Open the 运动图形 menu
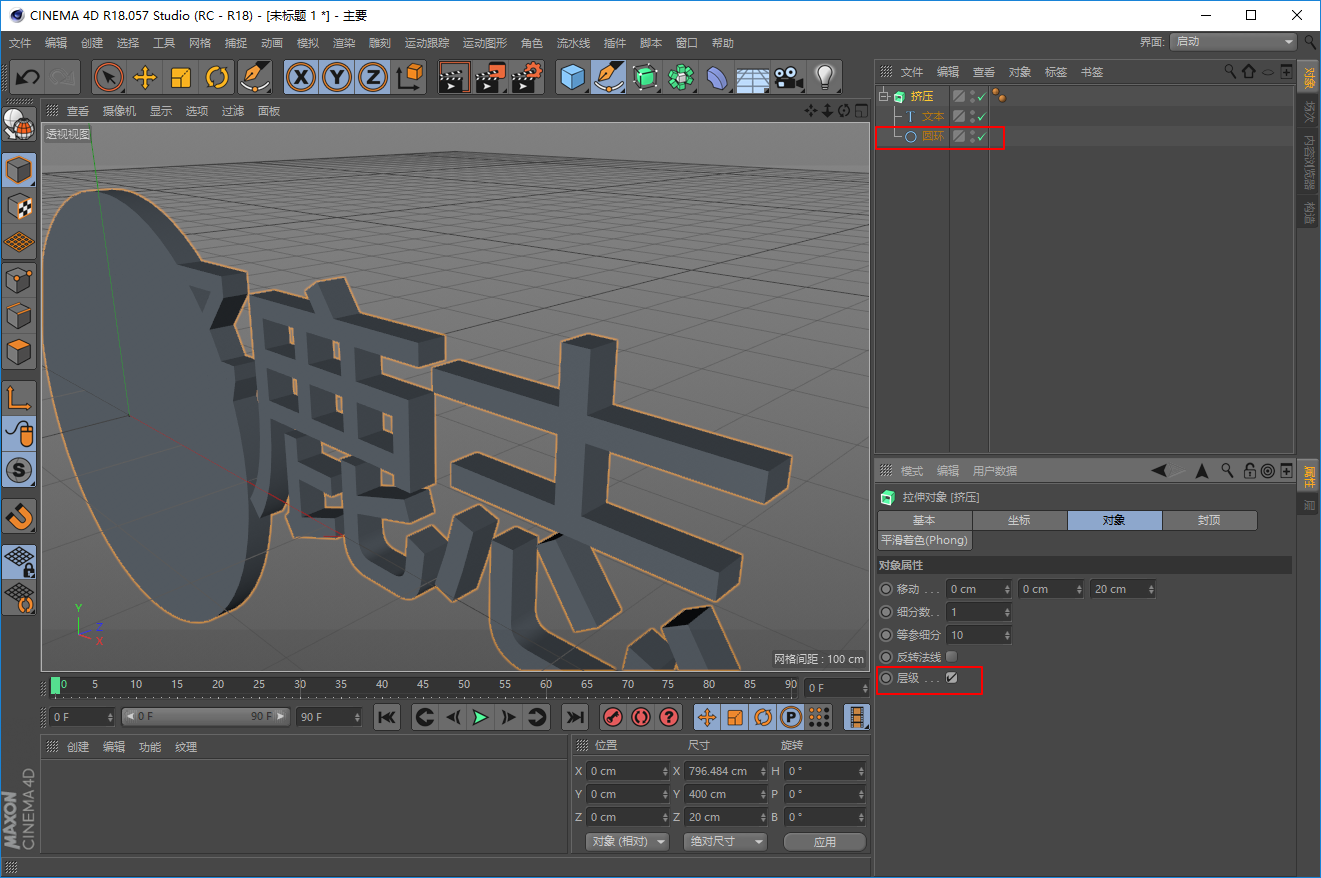1321x878 pixels. [x=485, y=43]
